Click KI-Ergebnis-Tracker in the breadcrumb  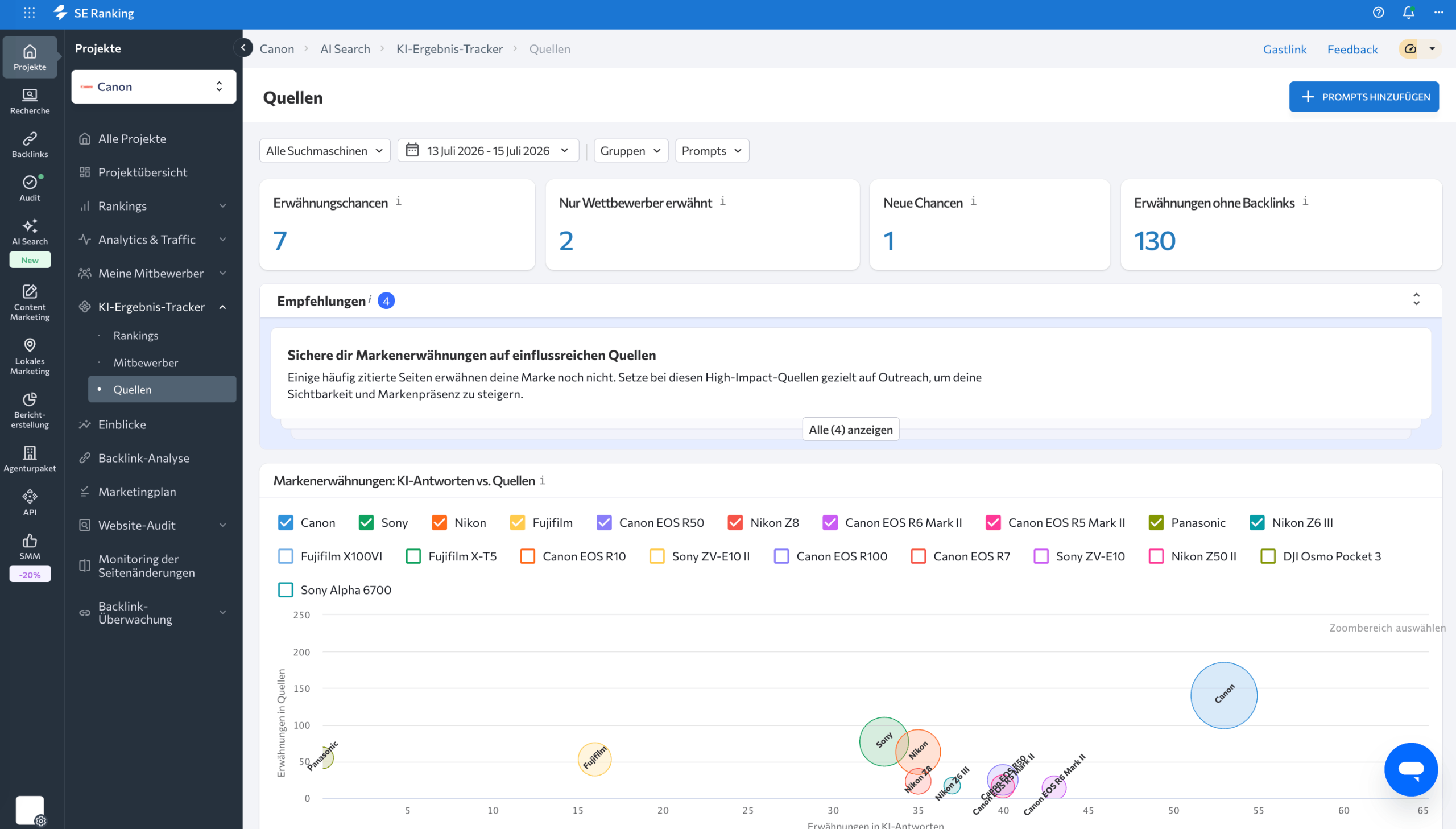tap(449, 48)
